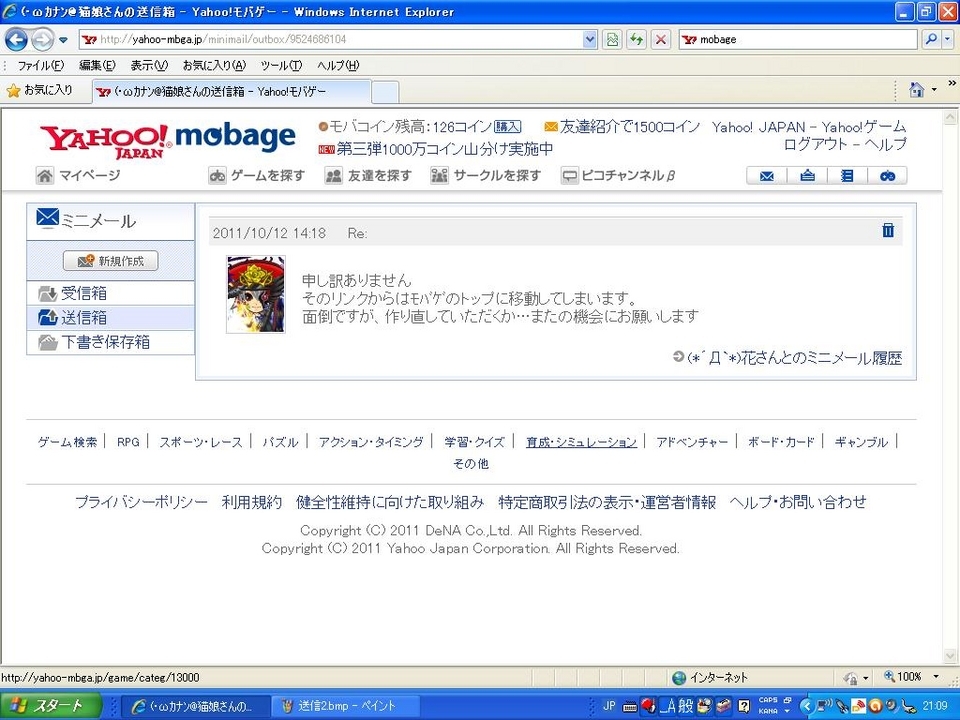Screen dimensions: 960x720
Task: Click the JP language indicator in taskbar
Action: [x=609, y=706]
